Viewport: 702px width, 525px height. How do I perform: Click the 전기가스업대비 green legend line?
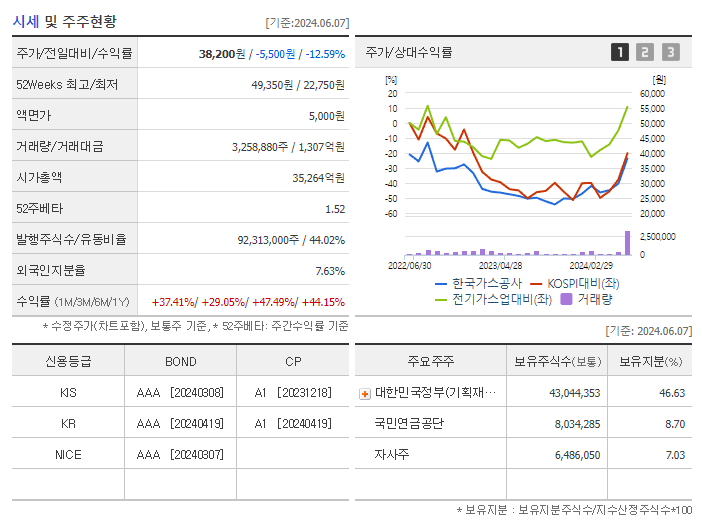click(x=441, y=300)
